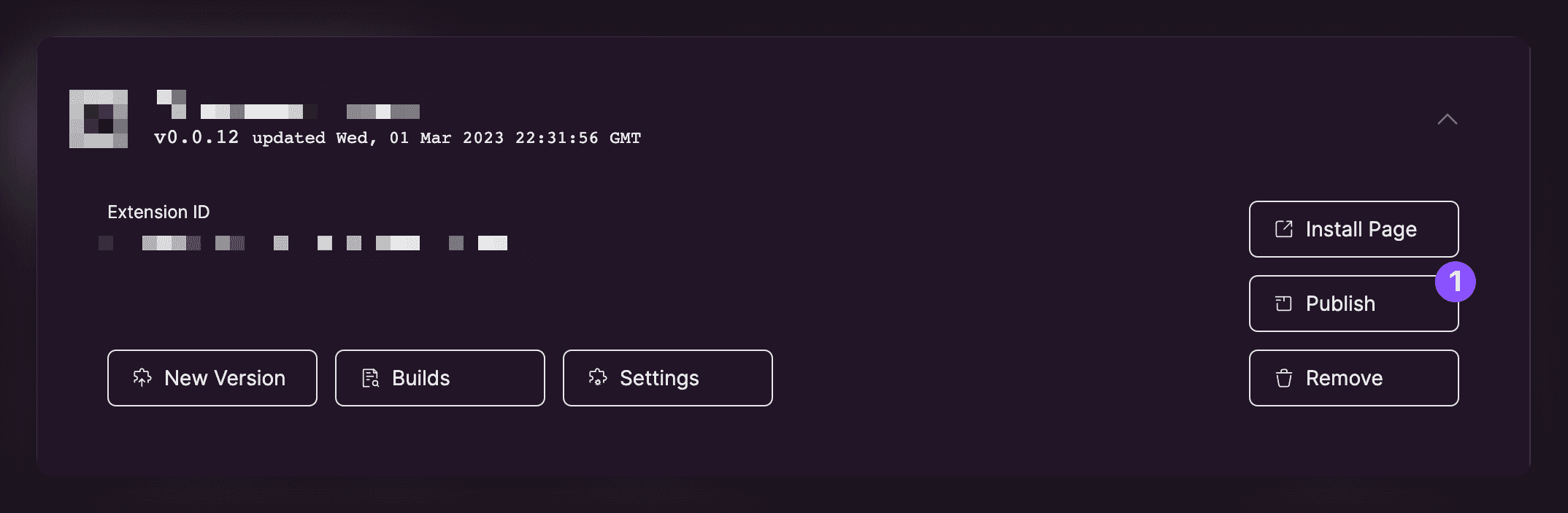Click the external-link icon on Install Page

point(1283,229)
